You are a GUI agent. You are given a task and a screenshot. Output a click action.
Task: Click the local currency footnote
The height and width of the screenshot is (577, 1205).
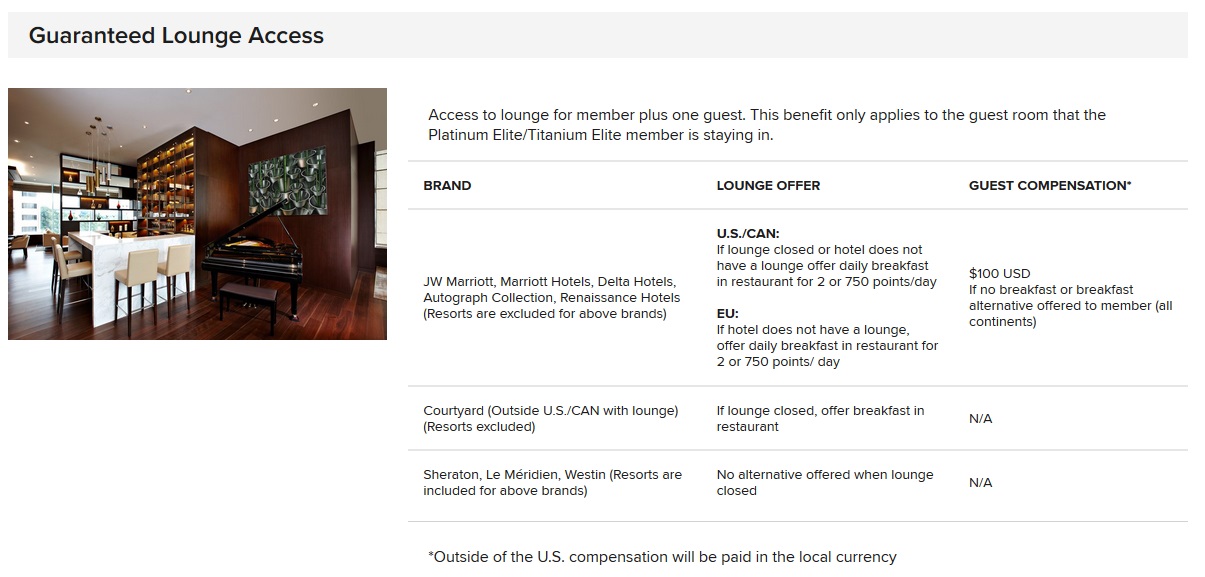[x=662, y=556]
